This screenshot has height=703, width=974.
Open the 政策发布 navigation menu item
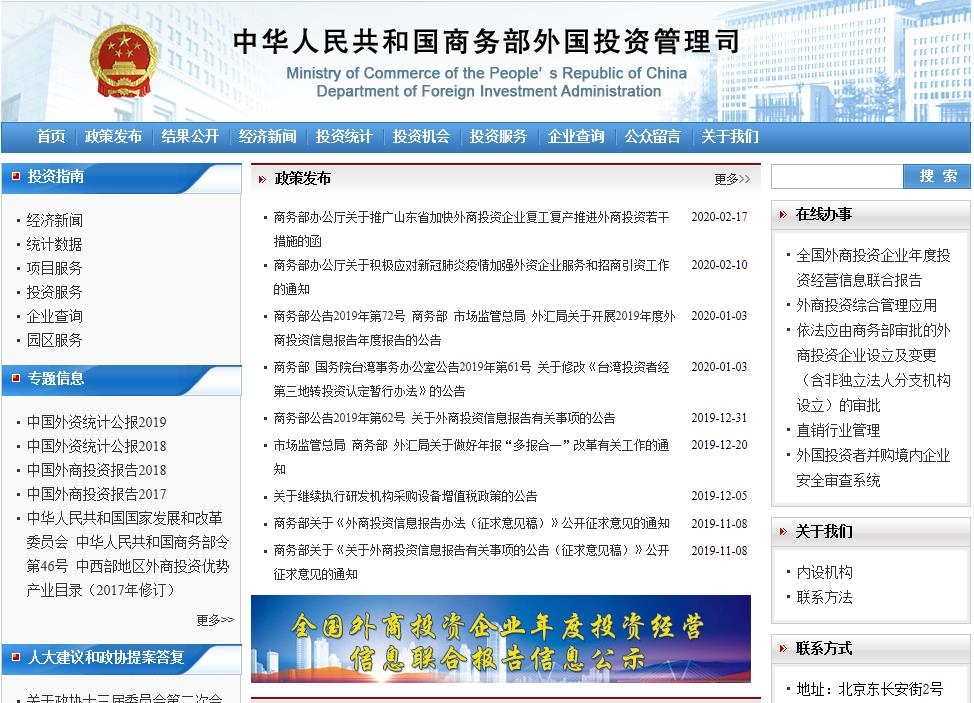(113, 137)
